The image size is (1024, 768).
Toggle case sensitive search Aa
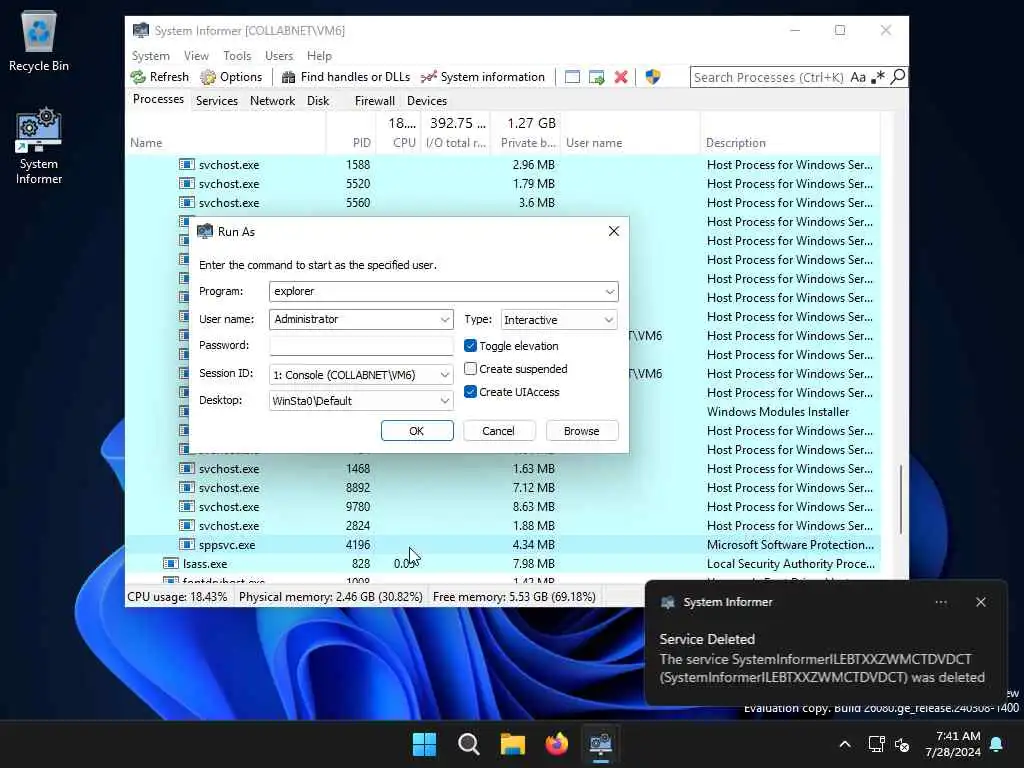click(x=858, y=77)
